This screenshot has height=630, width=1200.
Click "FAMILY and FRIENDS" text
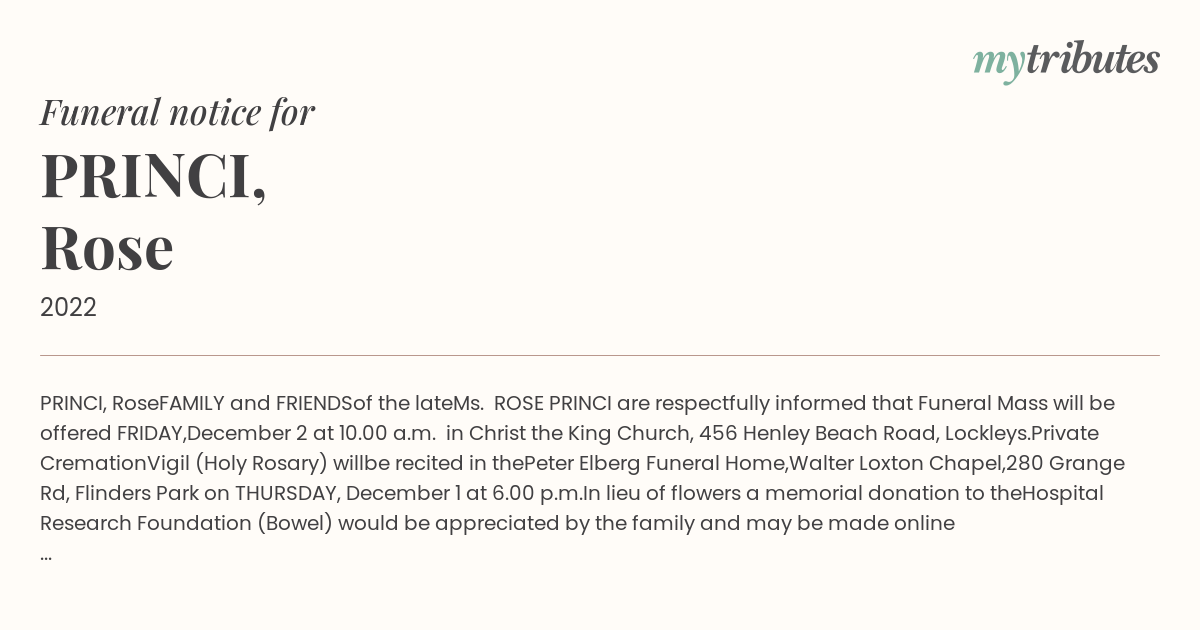point(256,404)
